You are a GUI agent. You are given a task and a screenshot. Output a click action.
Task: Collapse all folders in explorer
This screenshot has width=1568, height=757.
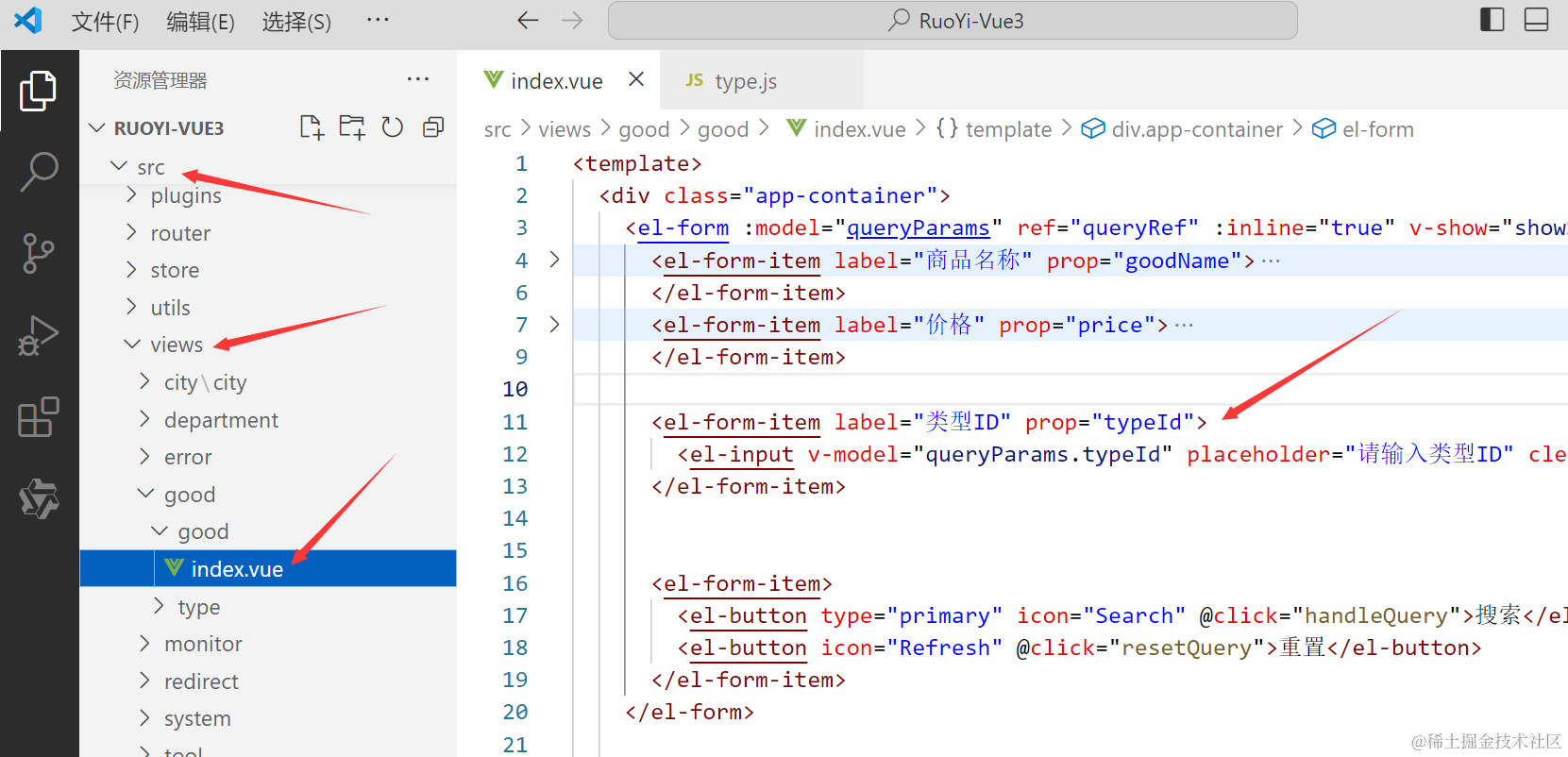(433, 127)
